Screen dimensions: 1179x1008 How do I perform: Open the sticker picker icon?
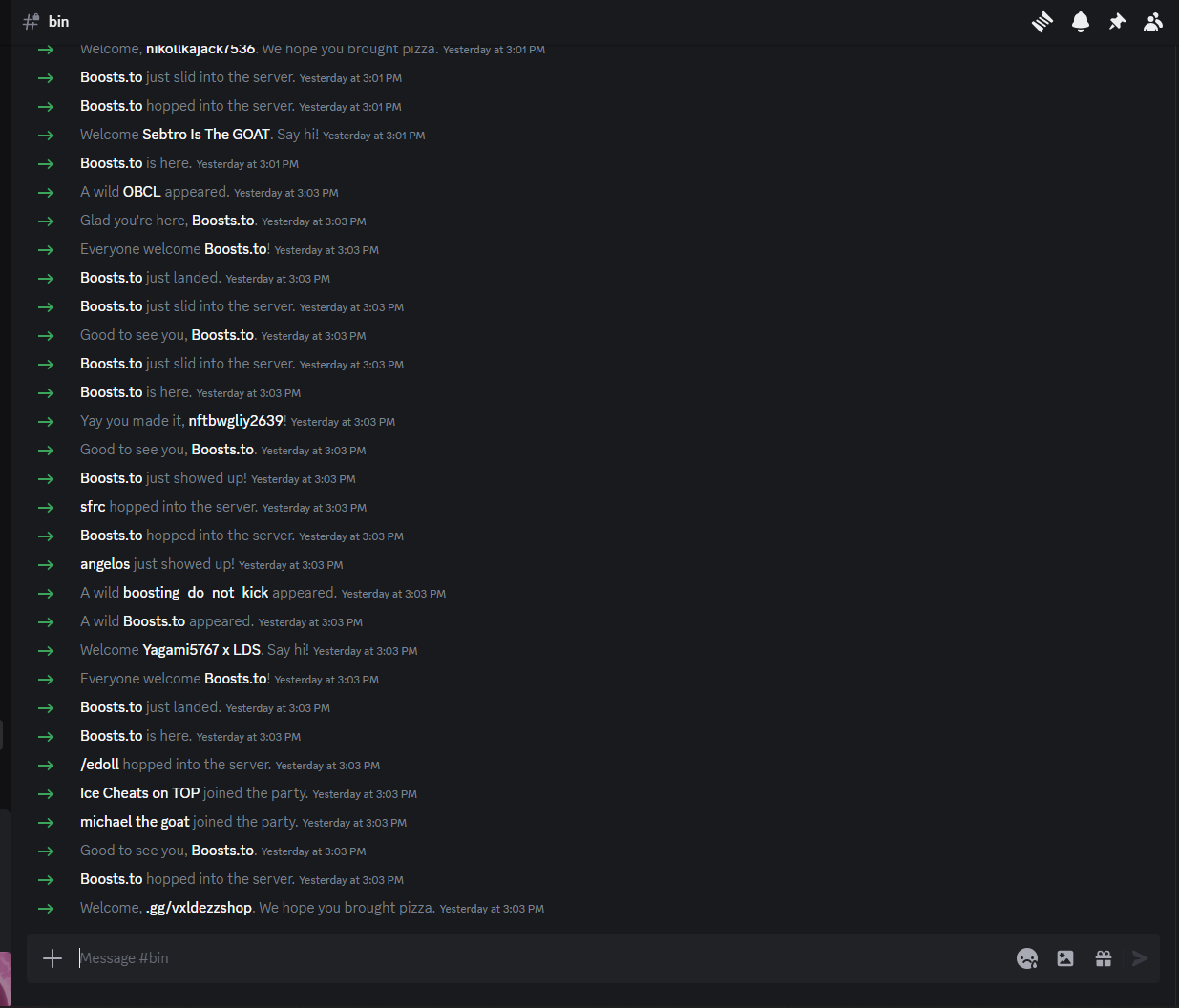click(x=1065, y=958)
